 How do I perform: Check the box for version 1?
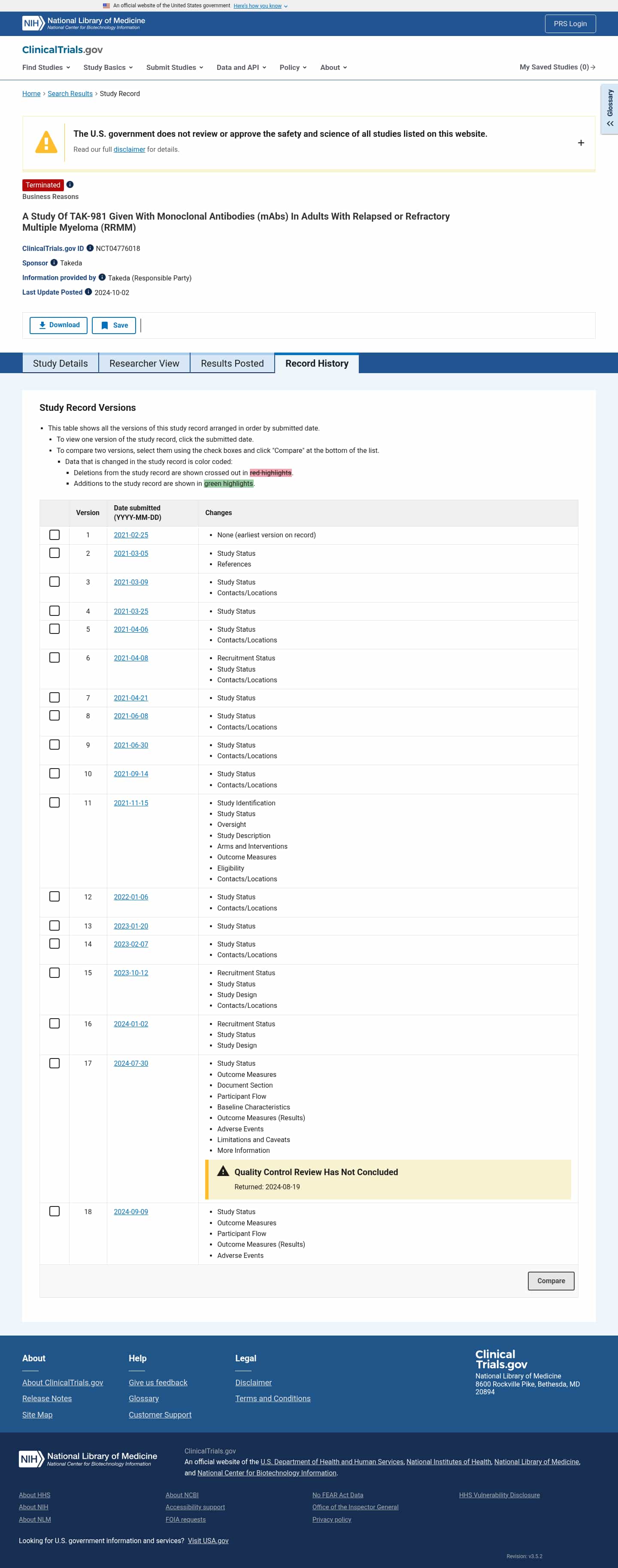pos(54,534)
